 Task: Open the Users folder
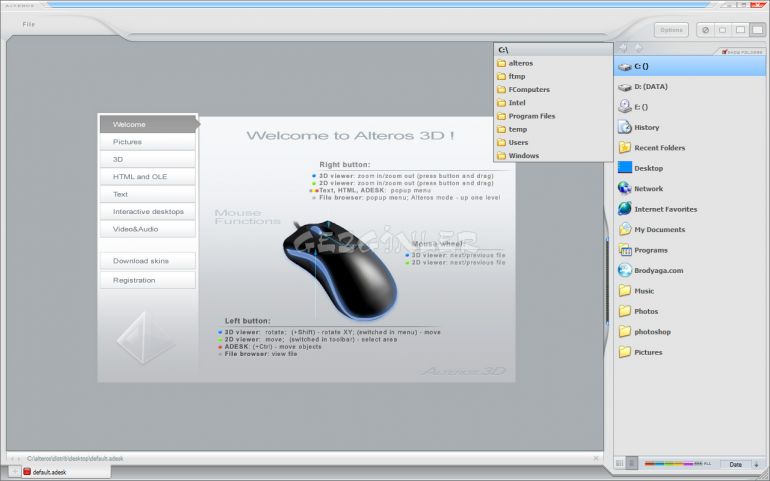click(x=553, y=142)
